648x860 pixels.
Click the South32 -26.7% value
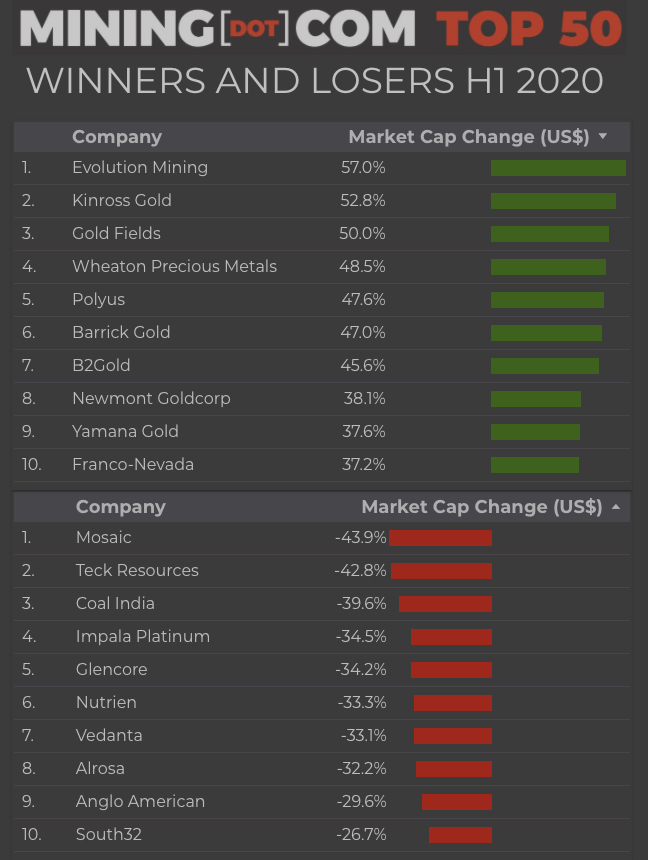click(x=362, y=834)
